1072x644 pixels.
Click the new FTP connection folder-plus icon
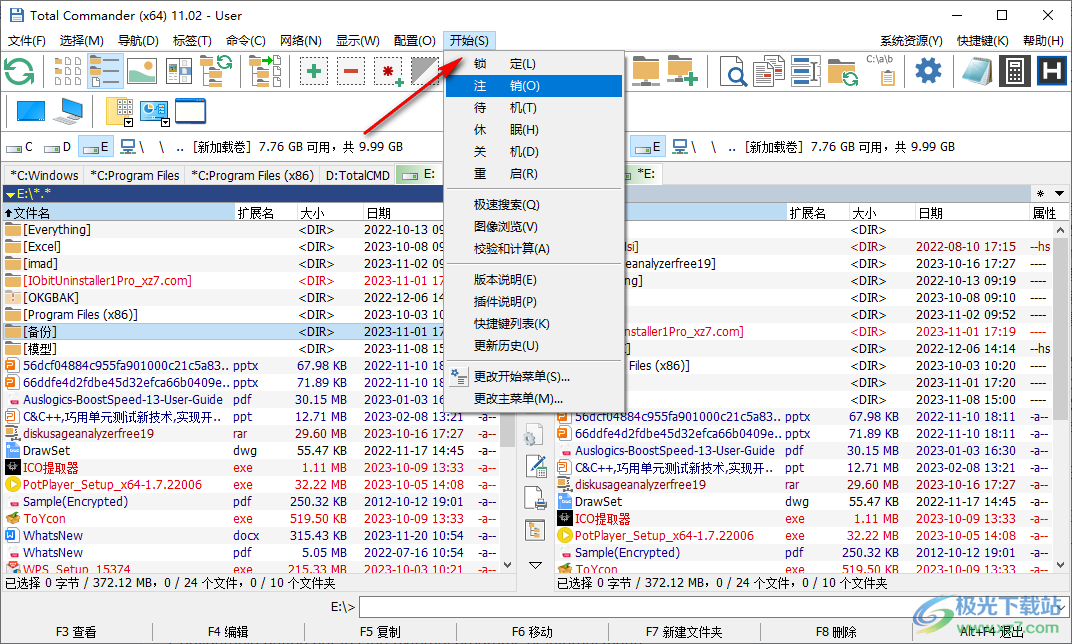click(x=682, y=71)
